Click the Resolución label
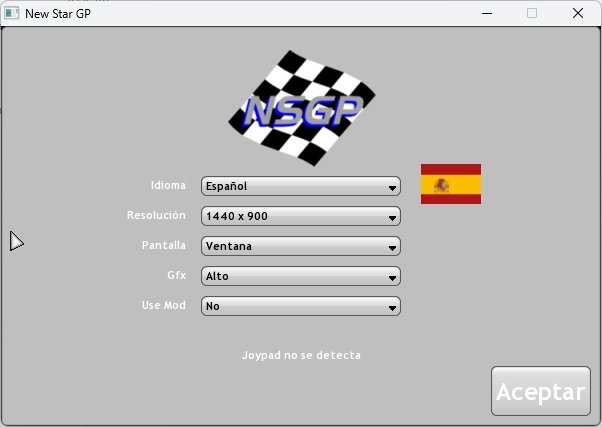602x427 pixels. [156, 216]
